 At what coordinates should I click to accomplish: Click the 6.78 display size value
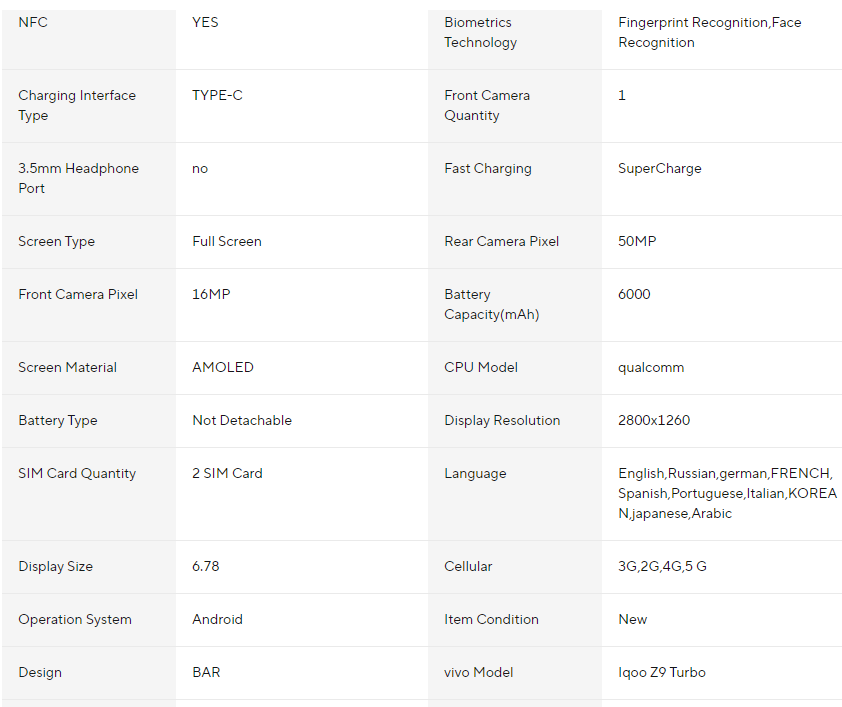[x=206, y=566]
